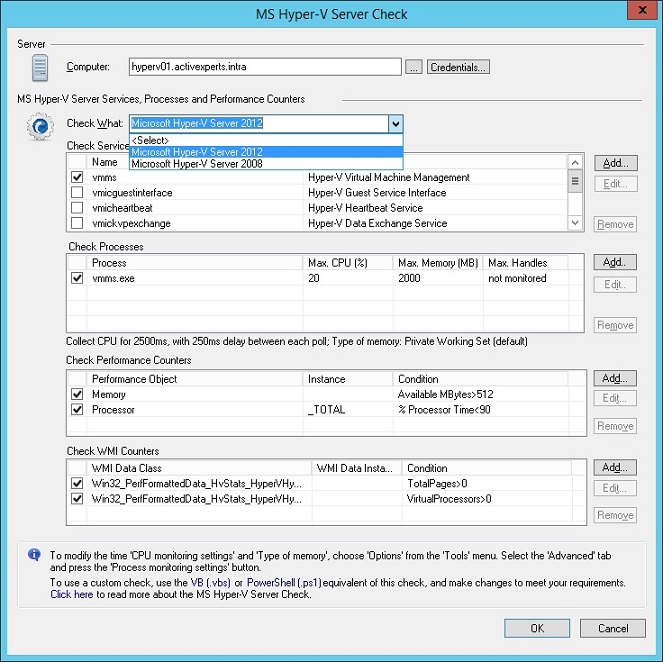Choose the <Select> dropdown option
The width and height of the screenshot is (663, 662).
tap(266, 140)
